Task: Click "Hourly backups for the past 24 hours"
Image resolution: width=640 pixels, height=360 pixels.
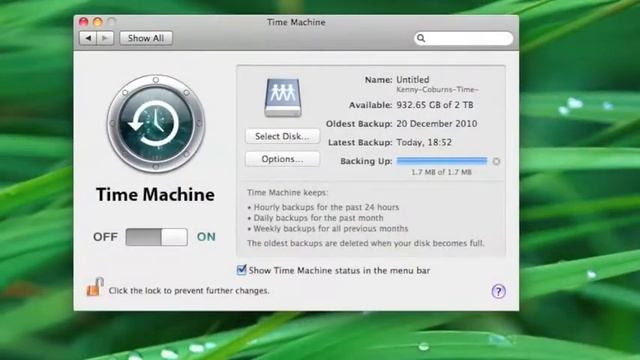Action: click(x=327, y=207)
